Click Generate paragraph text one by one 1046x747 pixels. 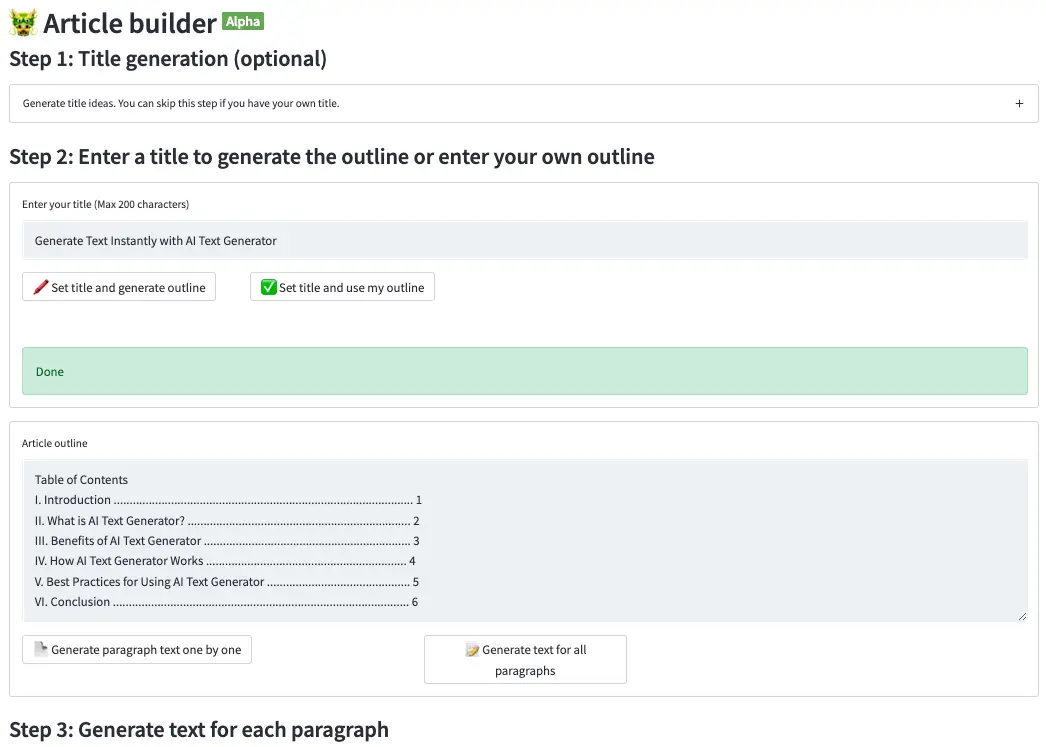pyautogui.click(x=137, y=650)
